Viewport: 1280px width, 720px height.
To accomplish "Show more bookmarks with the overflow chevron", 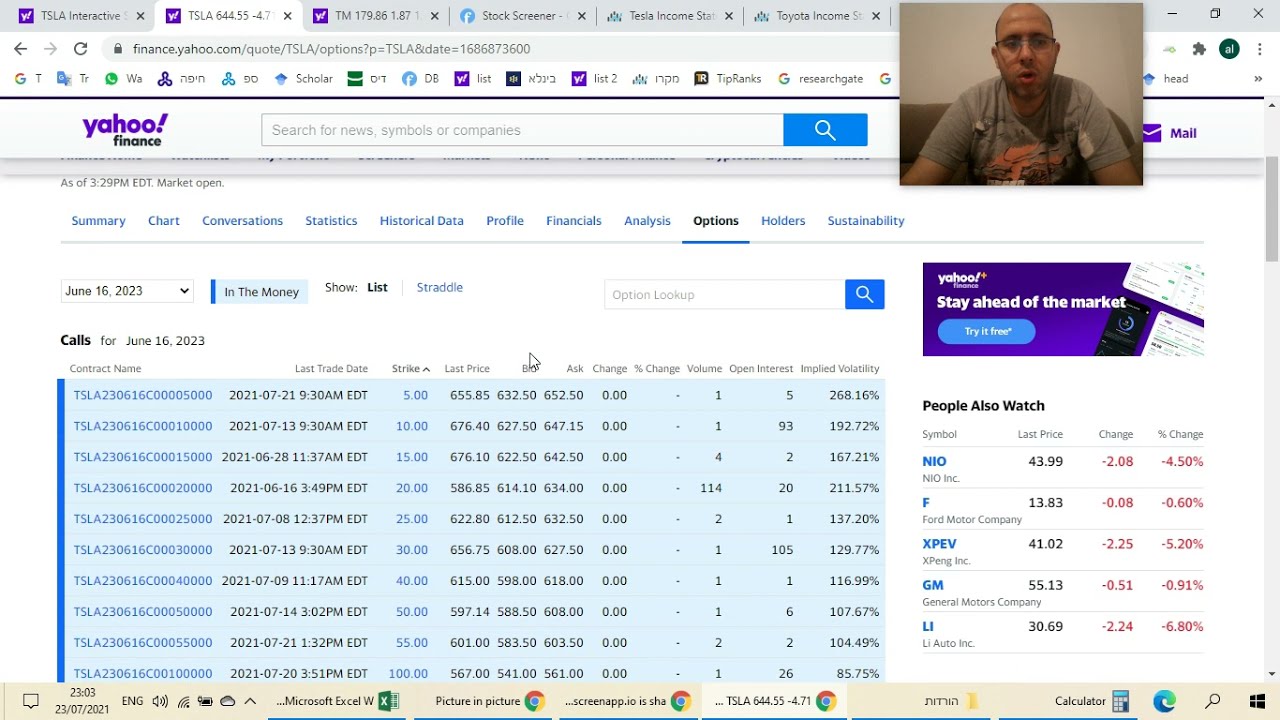I will click(1258, 79).
